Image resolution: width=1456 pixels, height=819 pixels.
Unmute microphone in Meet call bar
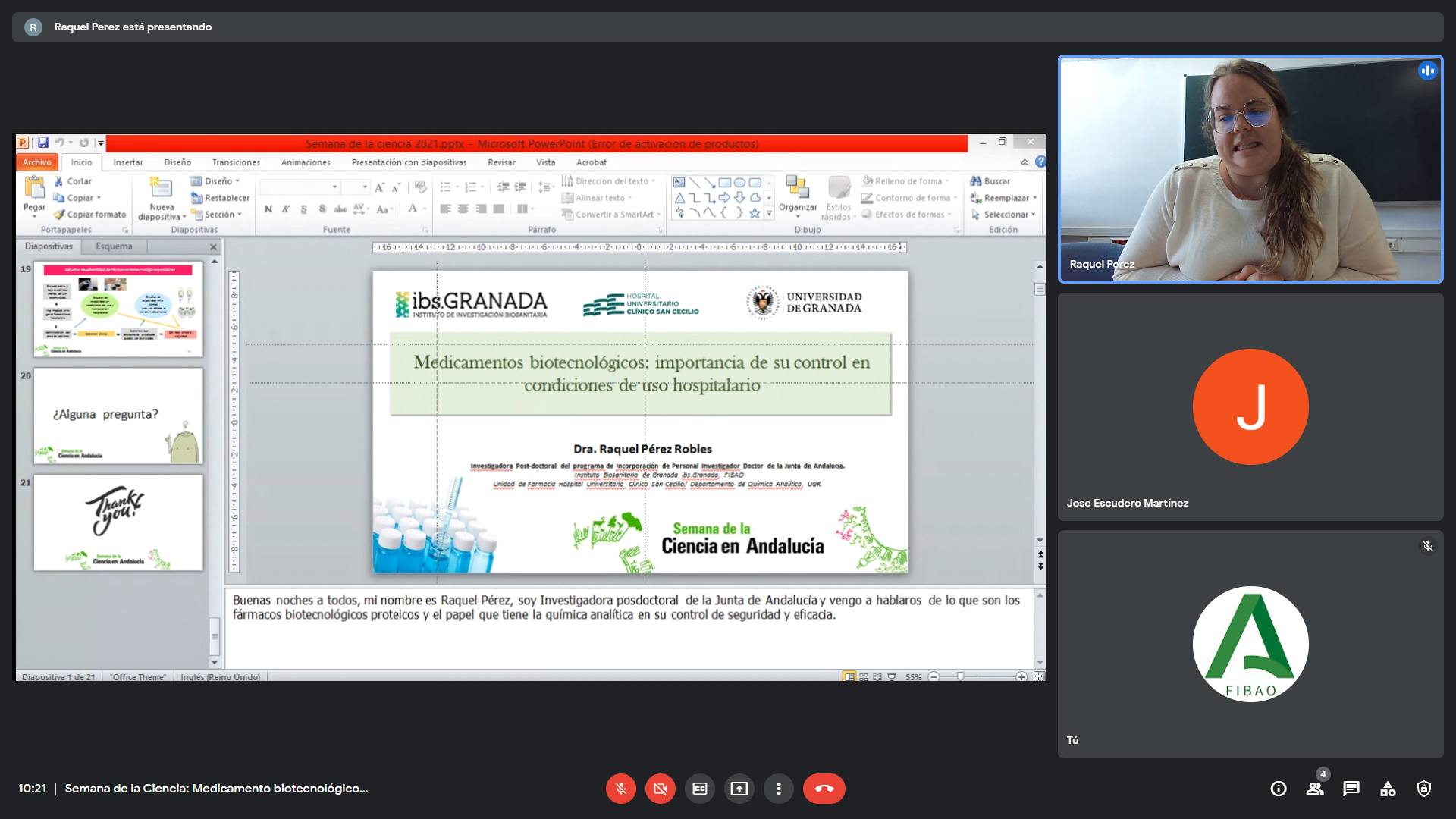coord(620,789)
